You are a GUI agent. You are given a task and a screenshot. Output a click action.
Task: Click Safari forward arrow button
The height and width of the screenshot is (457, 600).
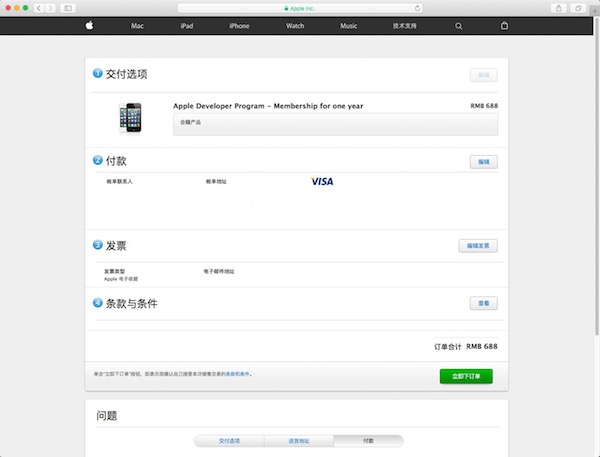(51, 8)
